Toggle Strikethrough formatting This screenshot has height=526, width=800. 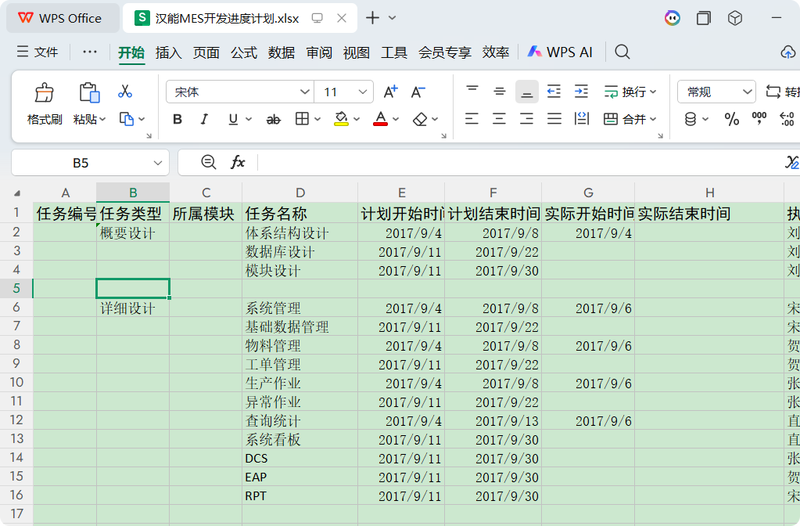(x=273, y=119)
